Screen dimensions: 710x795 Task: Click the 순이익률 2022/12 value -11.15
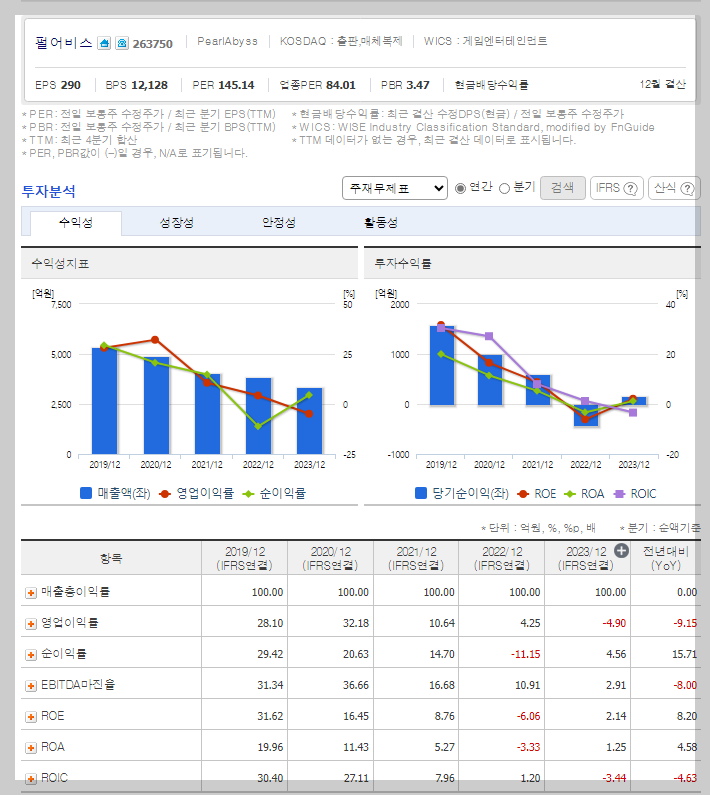pyautogui.click(x=525, y=654)
